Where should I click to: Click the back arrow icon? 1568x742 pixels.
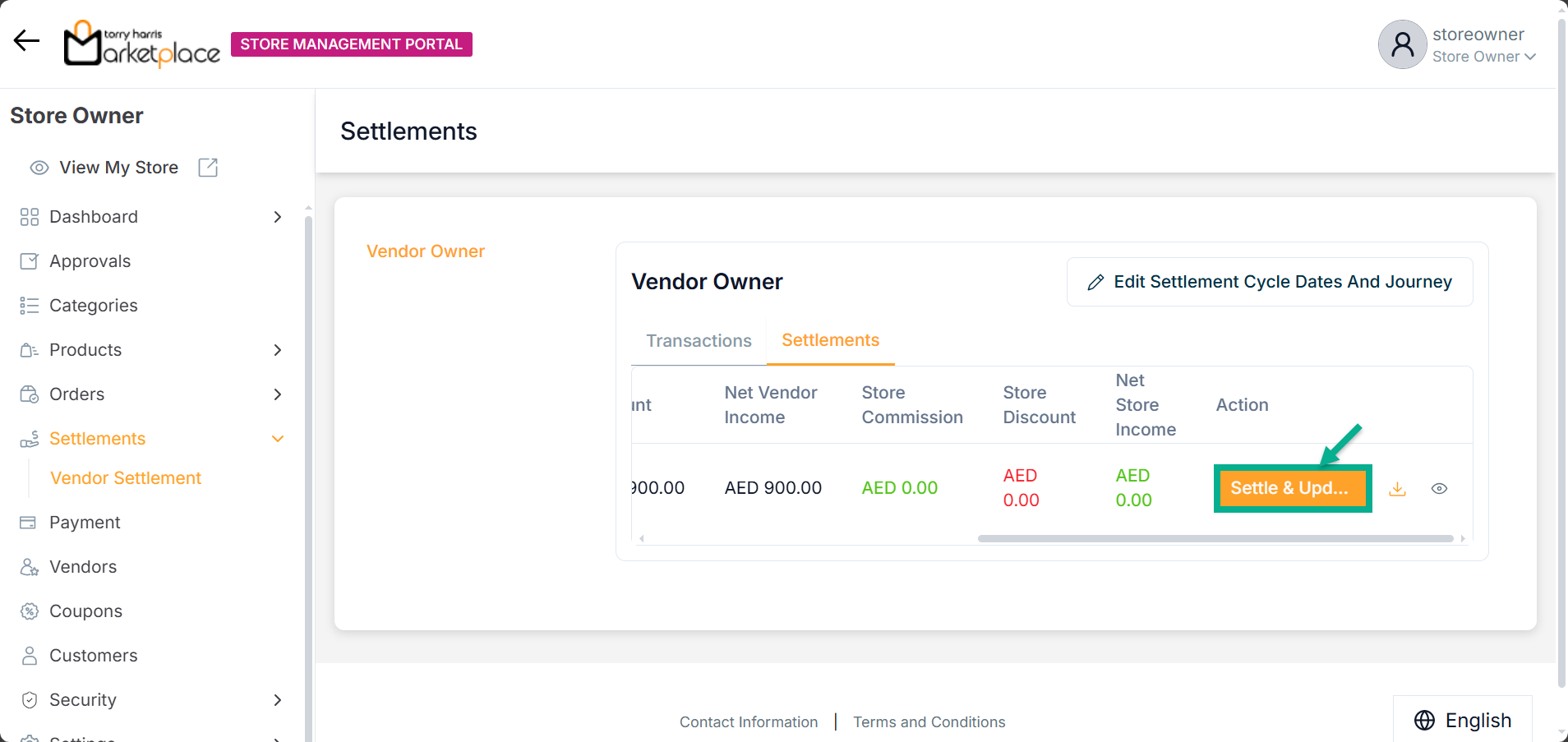[26, 41]
